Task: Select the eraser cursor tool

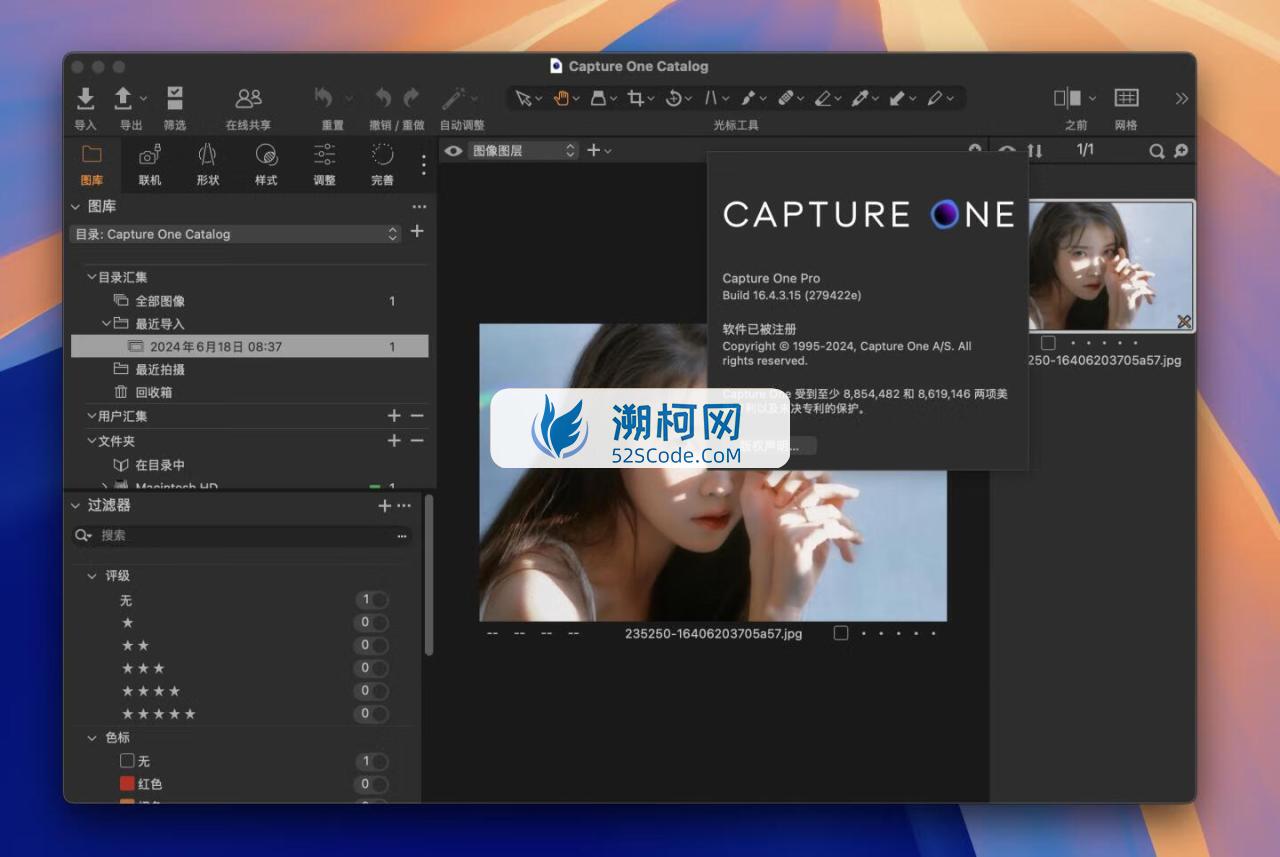Action: tap(822, 98)
